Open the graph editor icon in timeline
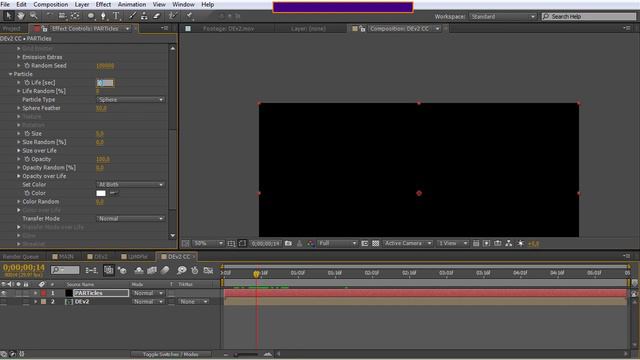 point(208,270)
